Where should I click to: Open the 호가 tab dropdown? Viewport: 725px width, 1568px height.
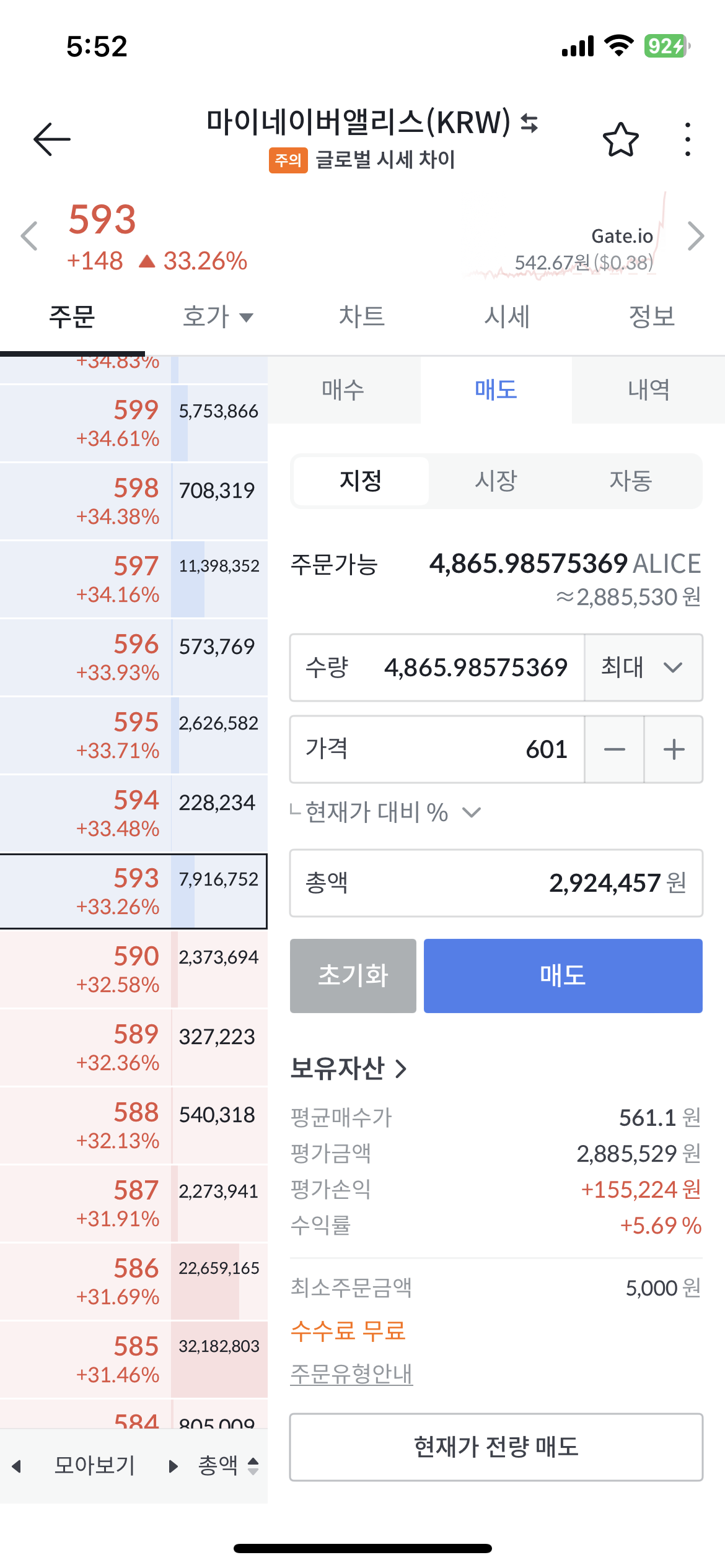coord(218,317)
